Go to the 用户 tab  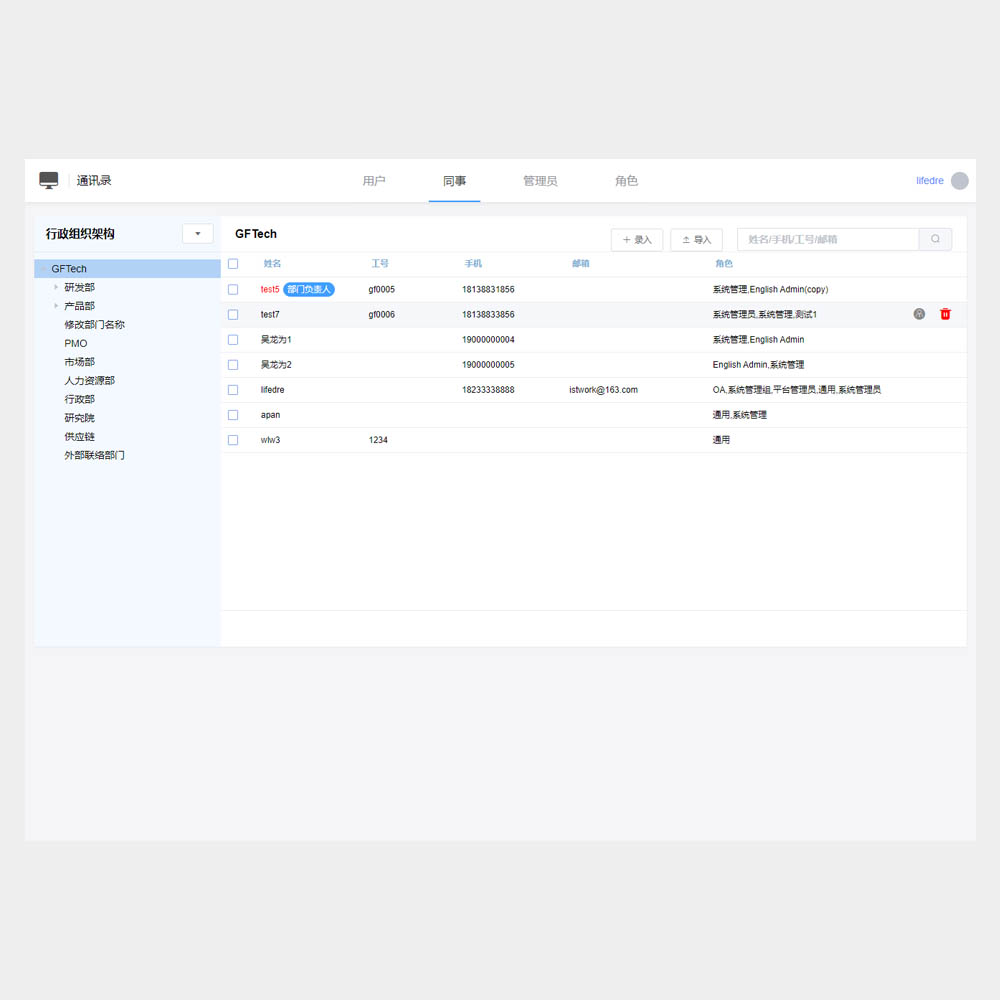click(x=374, y=181)
